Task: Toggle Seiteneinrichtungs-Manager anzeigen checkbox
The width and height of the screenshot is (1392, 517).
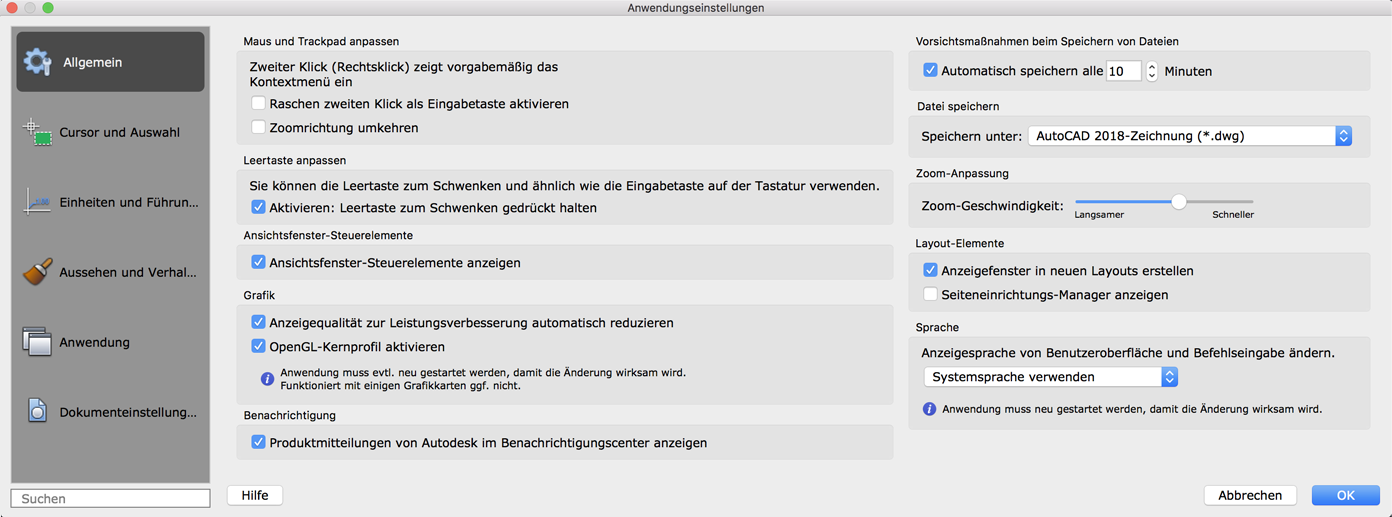Action: point(930,295)
